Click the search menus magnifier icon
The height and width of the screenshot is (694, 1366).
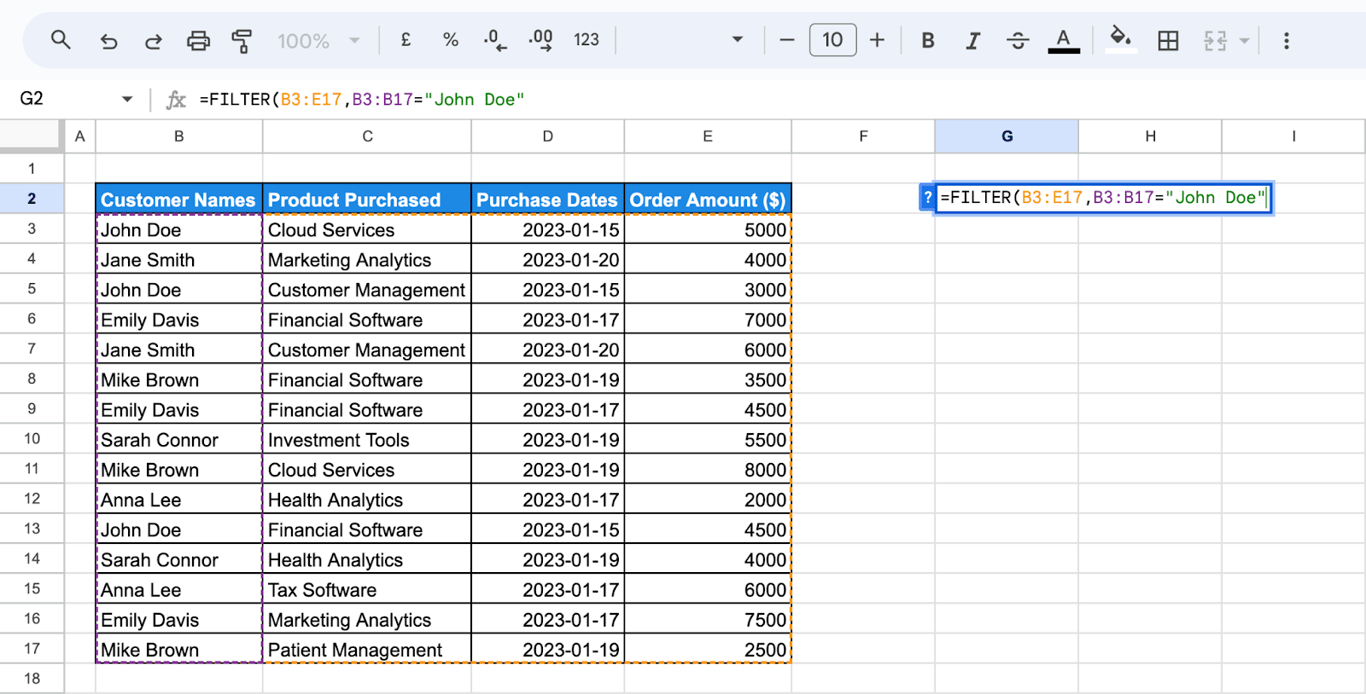coord(61,40)
